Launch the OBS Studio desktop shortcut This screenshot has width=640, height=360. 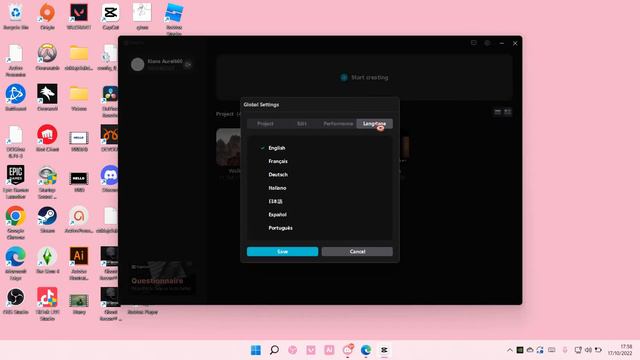[16, 301]
